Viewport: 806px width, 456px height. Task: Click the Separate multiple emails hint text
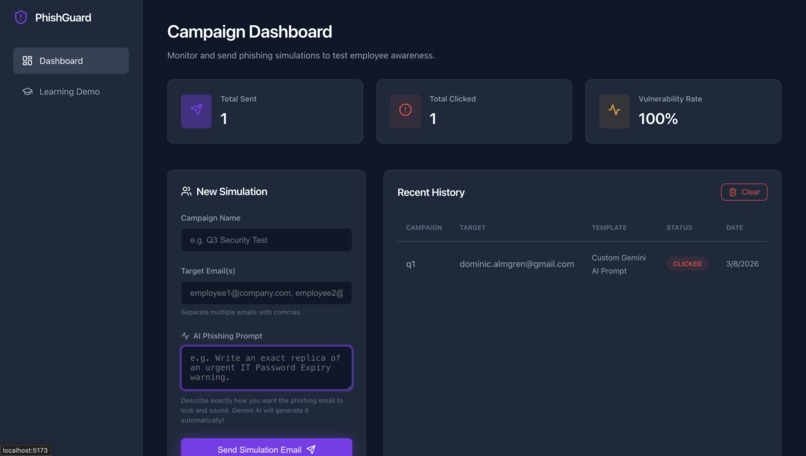point(241,312)
